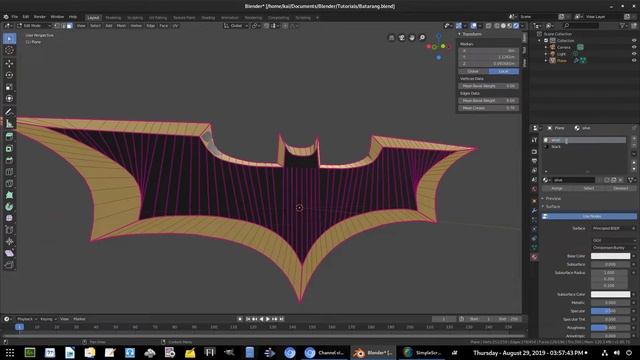Switch transform values to Global
640x360 pixels.
(x=473, y=71)
